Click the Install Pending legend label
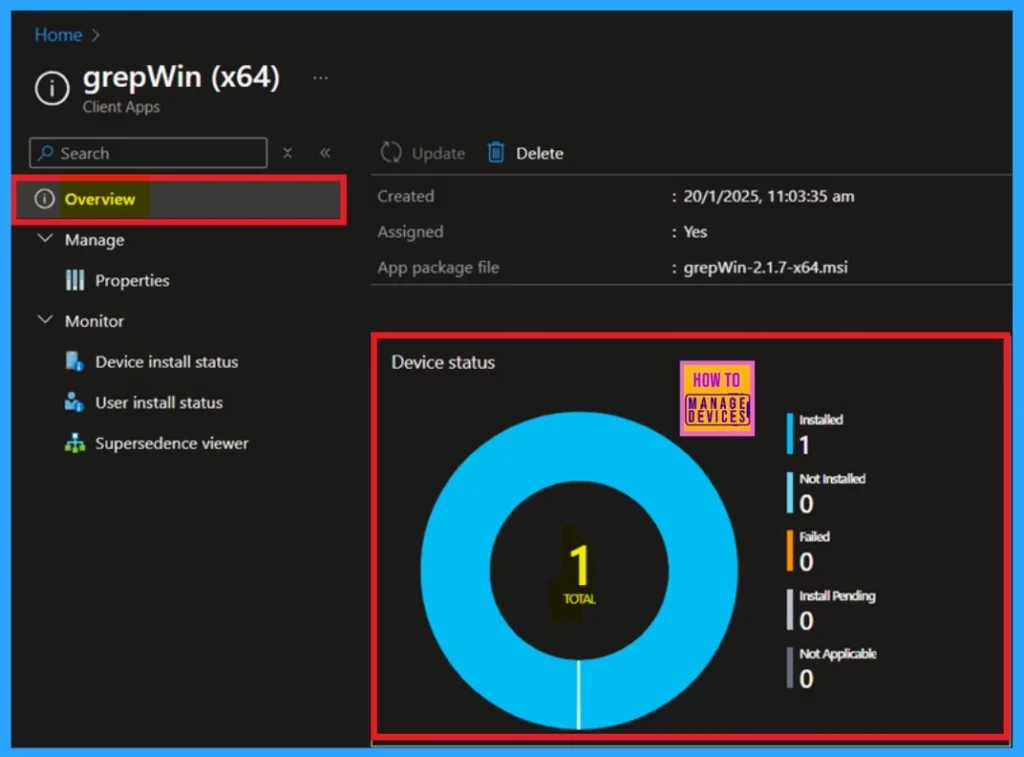Viewport: 1024px width, 757px height. tap(837, 595)
